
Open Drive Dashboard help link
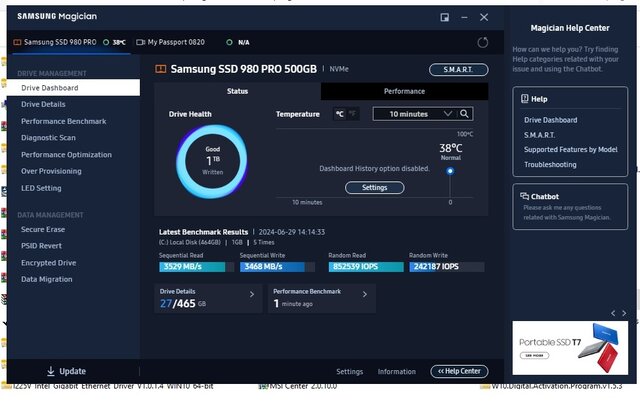[x=551, y=120]
